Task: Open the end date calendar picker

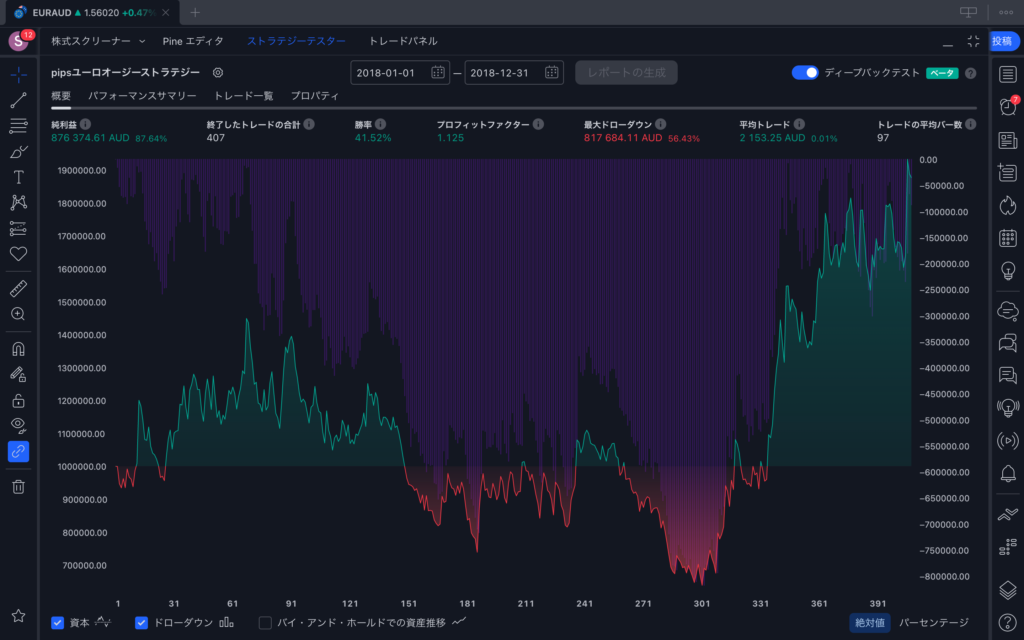Action: [x=552, y=72]
